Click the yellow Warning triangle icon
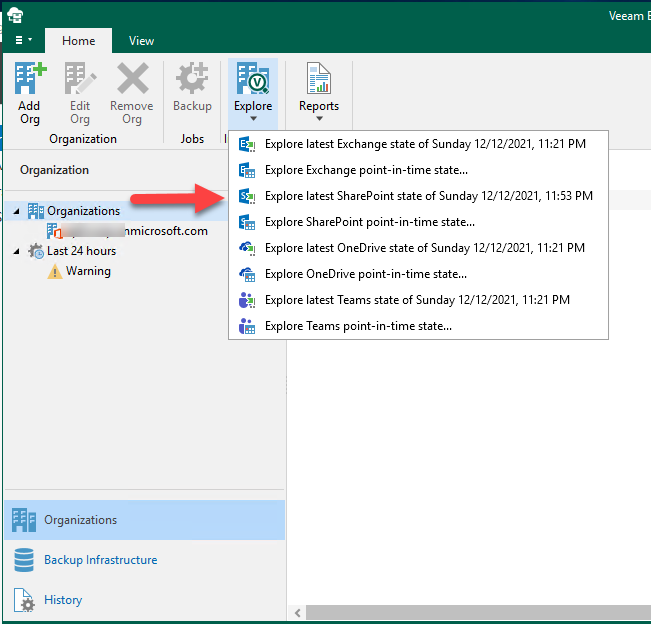This screenshot has height=624, width=651. (54, 272)
